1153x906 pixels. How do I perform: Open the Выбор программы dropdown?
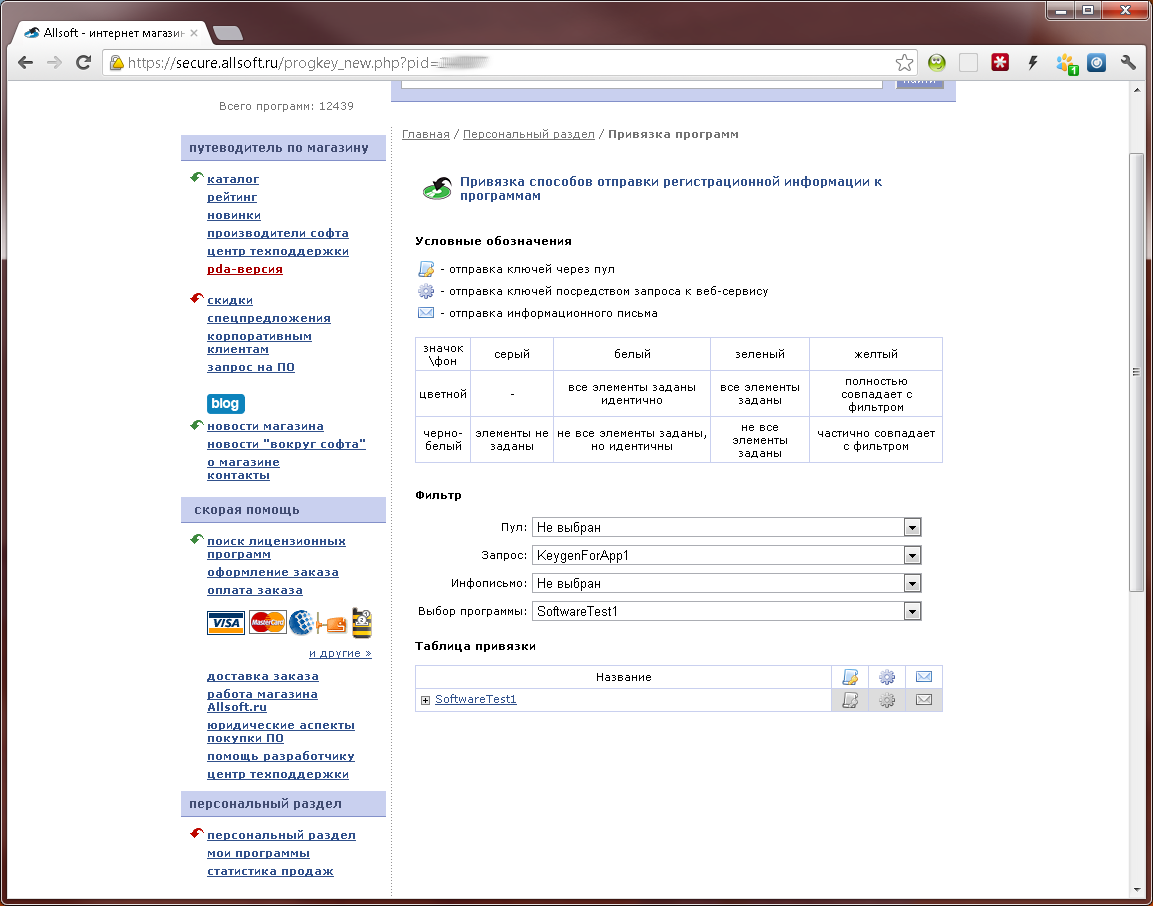click(727, 611)
